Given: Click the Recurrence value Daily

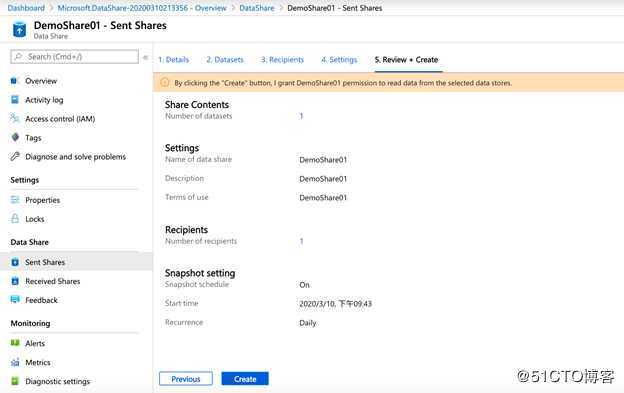Looking at the screenshot, I should 308,323.
